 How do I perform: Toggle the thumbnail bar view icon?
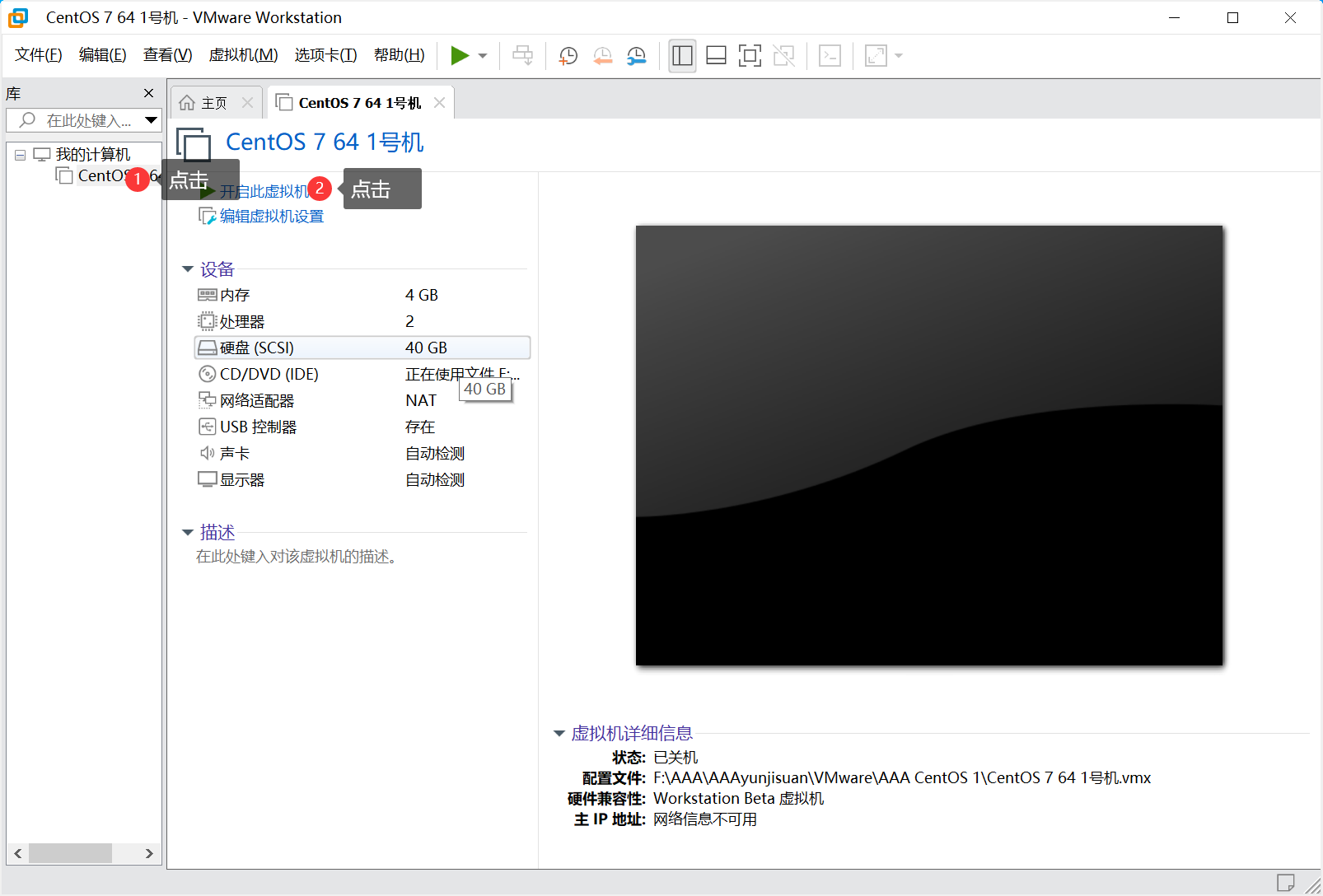click(717, 56)
